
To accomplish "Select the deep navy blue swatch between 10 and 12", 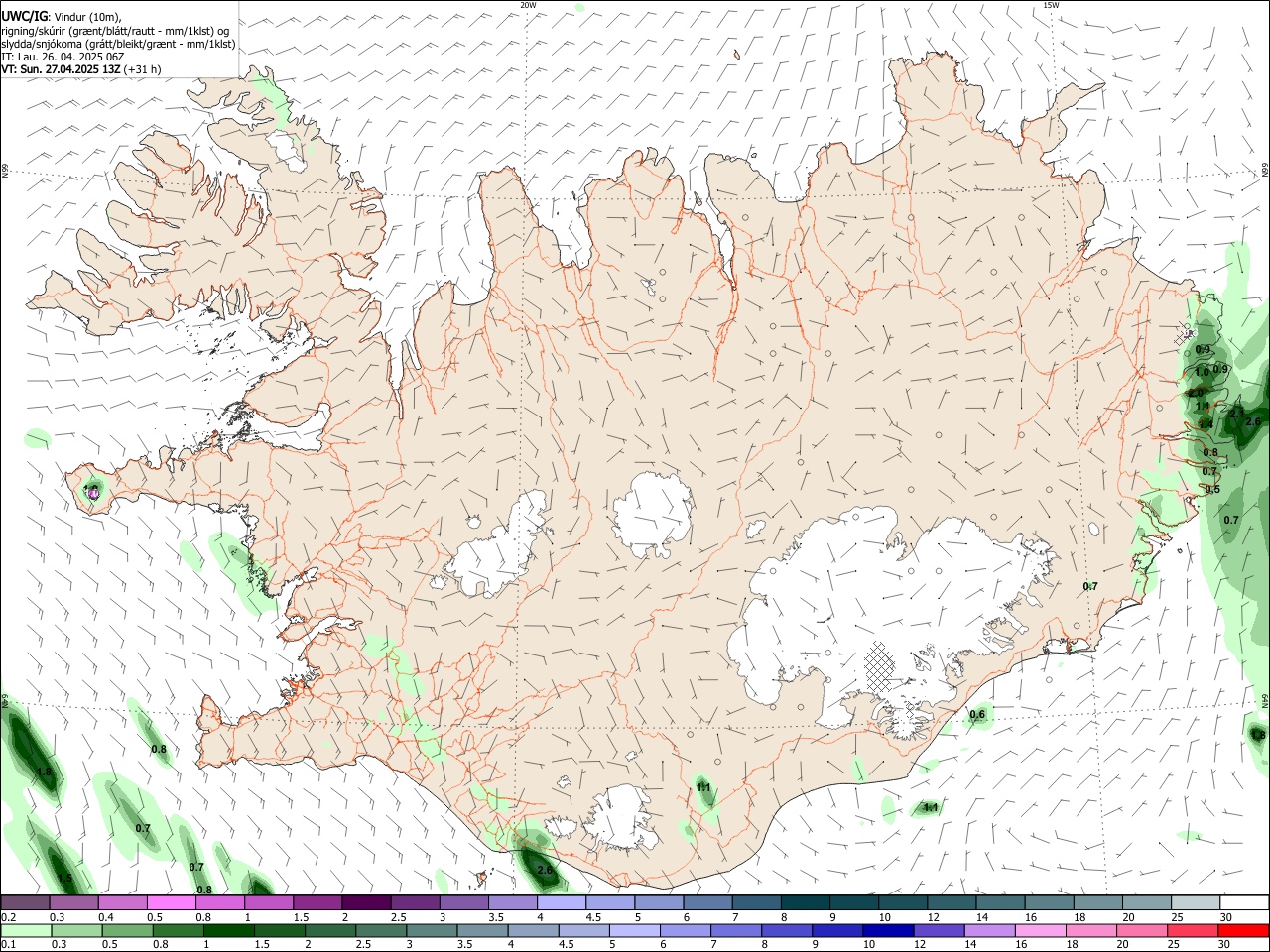I will [x=887, y=930].
